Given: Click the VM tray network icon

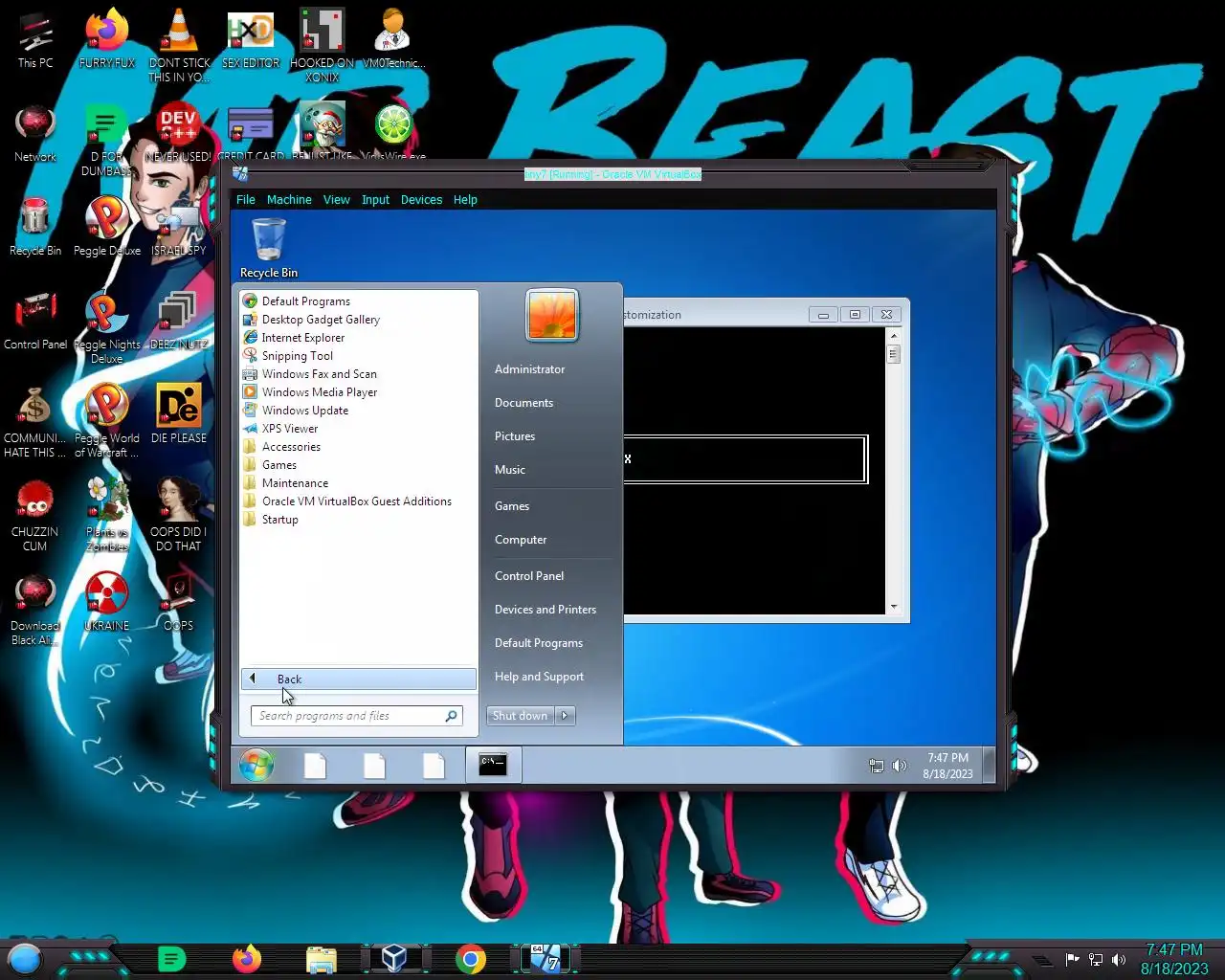Looking at the screenshot, I should coord(876,766).
